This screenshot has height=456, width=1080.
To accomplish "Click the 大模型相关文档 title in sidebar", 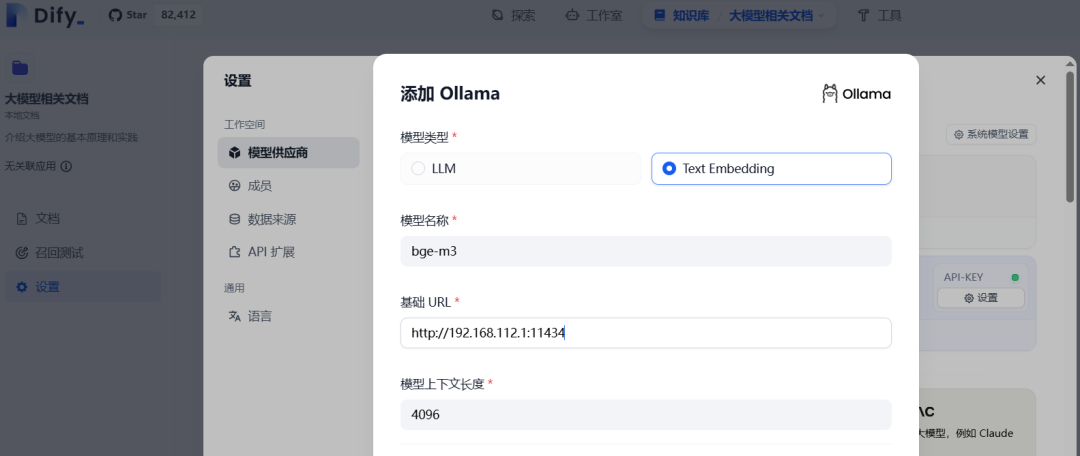I will pyautogui.click(x=47, y=99).
